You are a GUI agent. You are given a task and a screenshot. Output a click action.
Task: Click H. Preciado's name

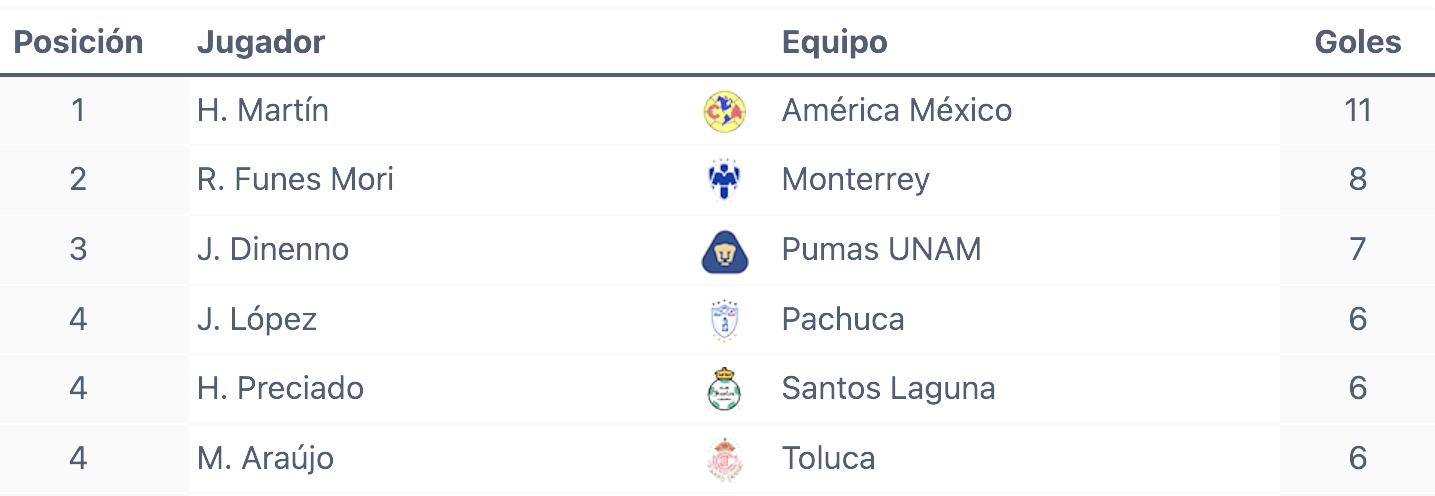click(x=280, y=388)
